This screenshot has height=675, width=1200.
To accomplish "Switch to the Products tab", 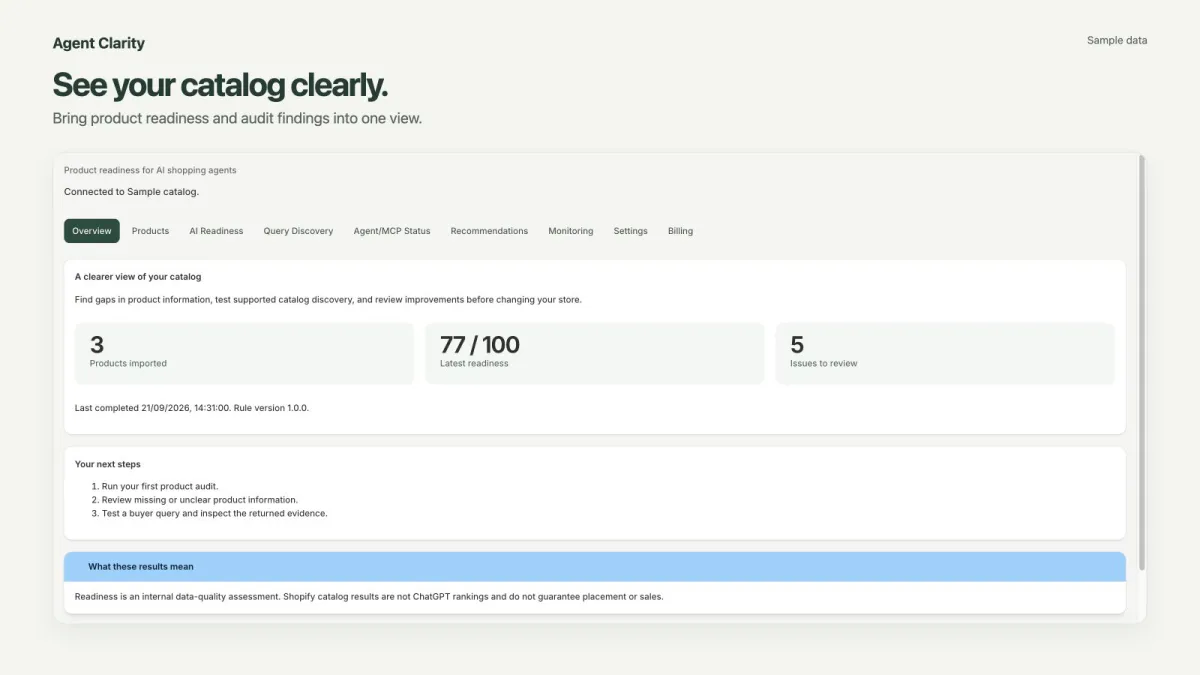I will click(150, 231).
